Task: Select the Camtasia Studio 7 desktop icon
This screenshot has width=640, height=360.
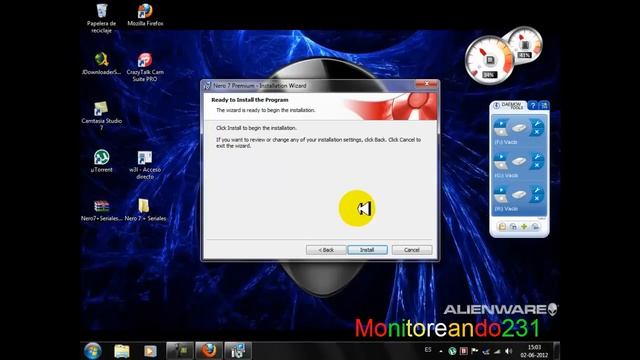Action: 101,116
